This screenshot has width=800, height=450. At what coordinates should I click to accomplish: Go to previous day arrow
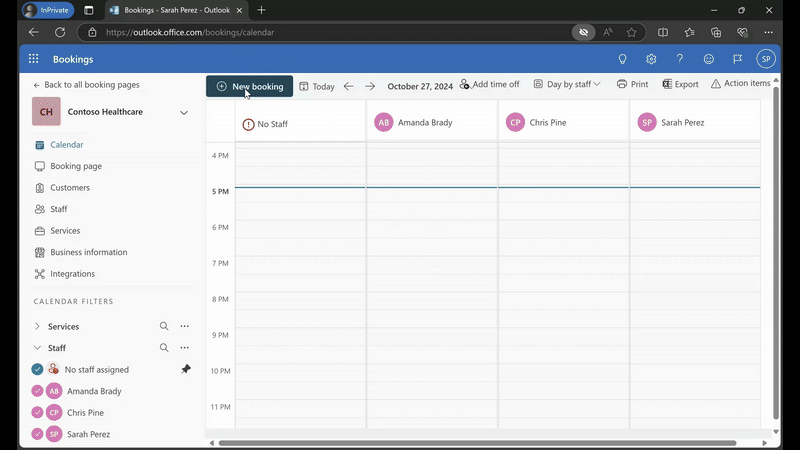click(348, 86)
